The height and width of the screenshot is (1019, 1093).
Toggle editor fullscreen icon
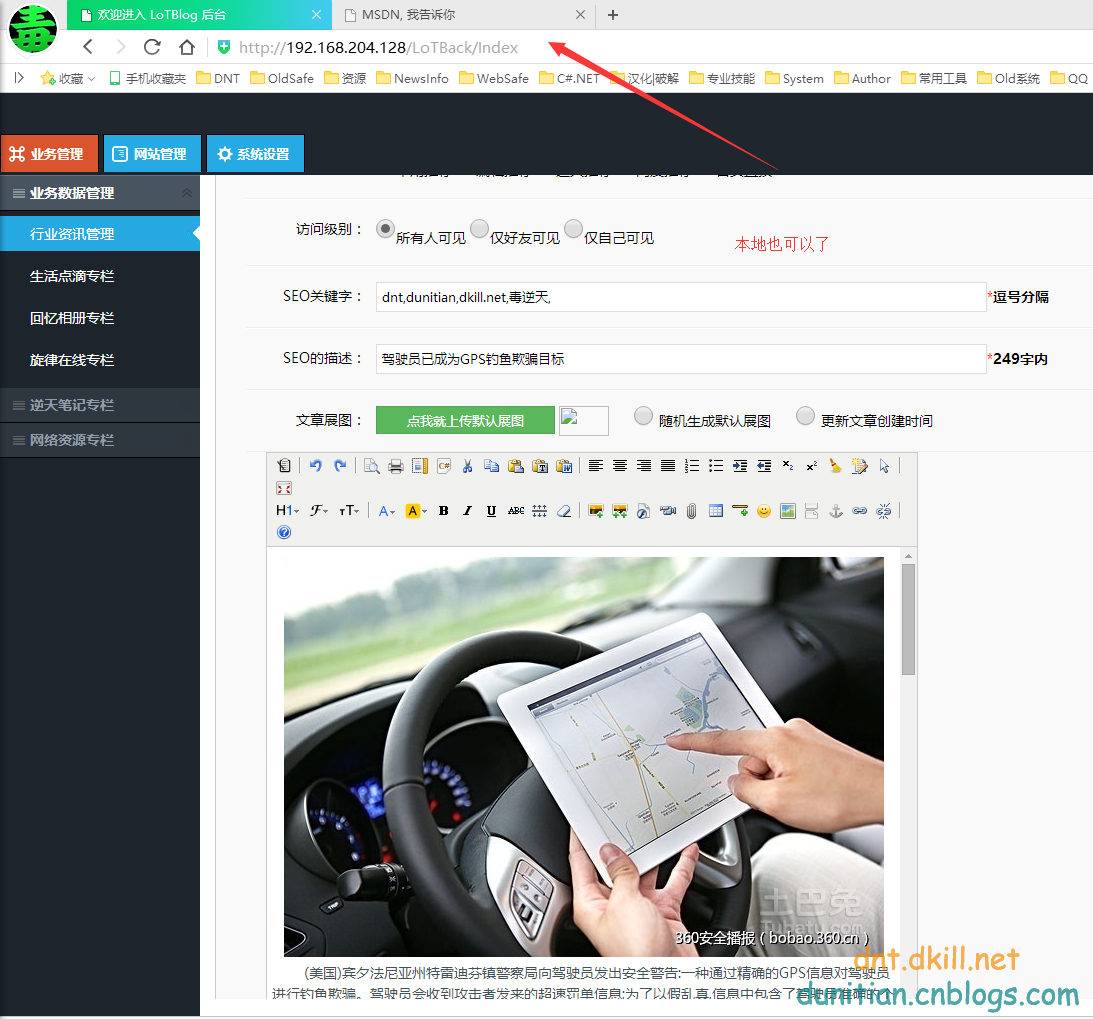[x=284, y=488]
